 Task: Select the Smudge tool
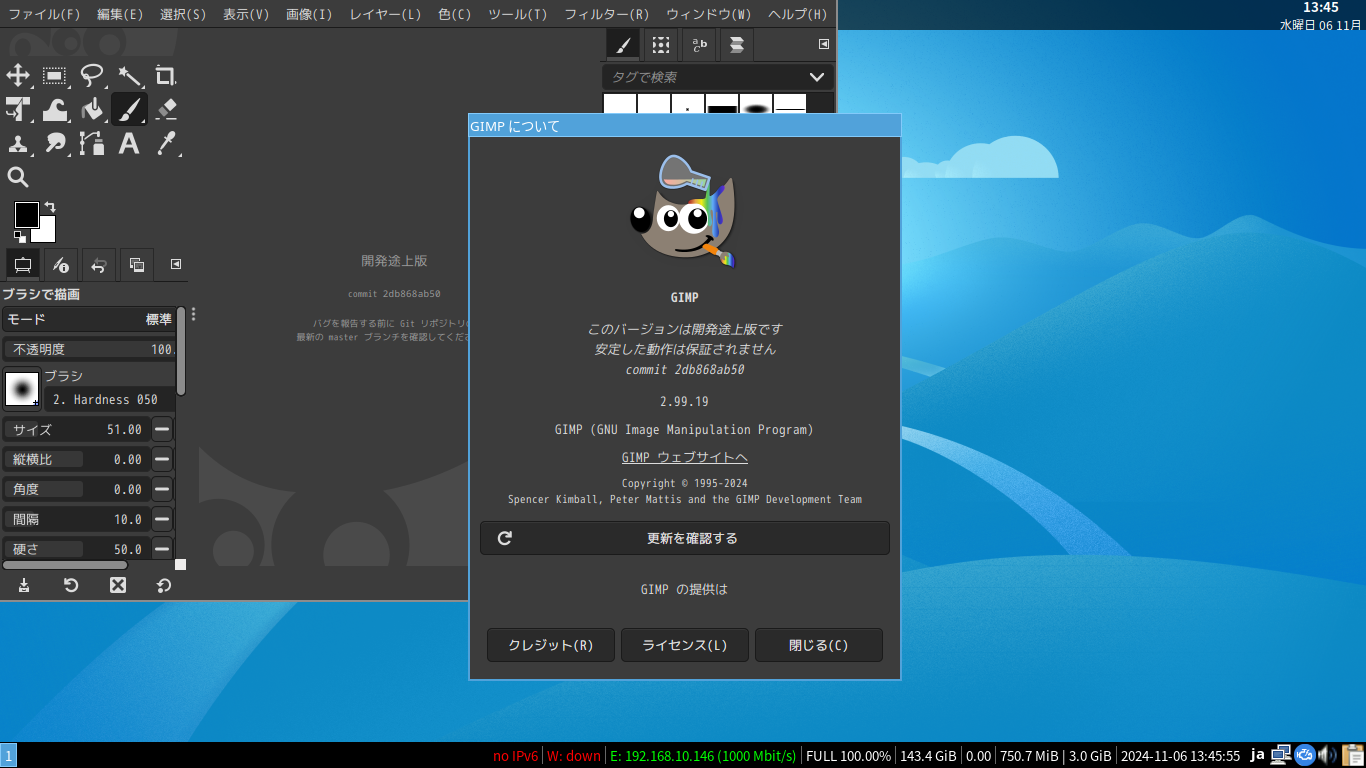coord(55,143)
